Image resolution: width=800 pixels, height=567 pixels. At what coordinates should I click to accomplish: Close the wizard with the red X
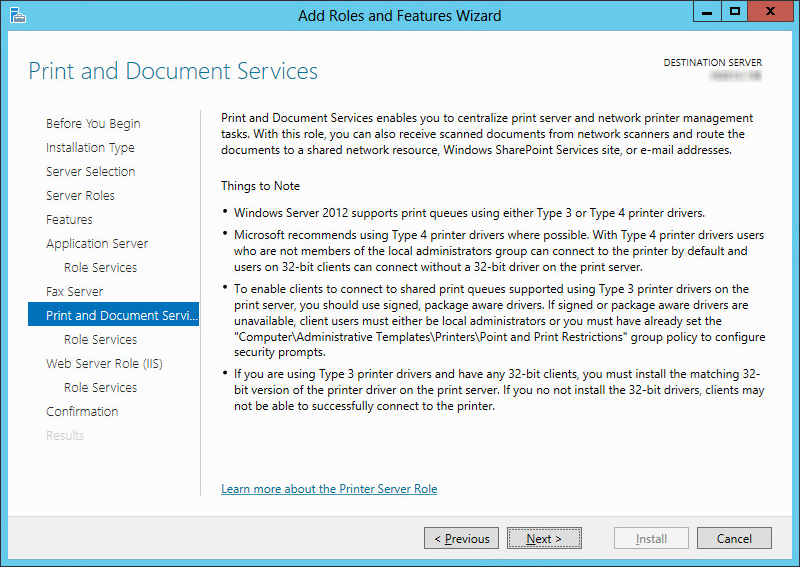tap(768, 13)
